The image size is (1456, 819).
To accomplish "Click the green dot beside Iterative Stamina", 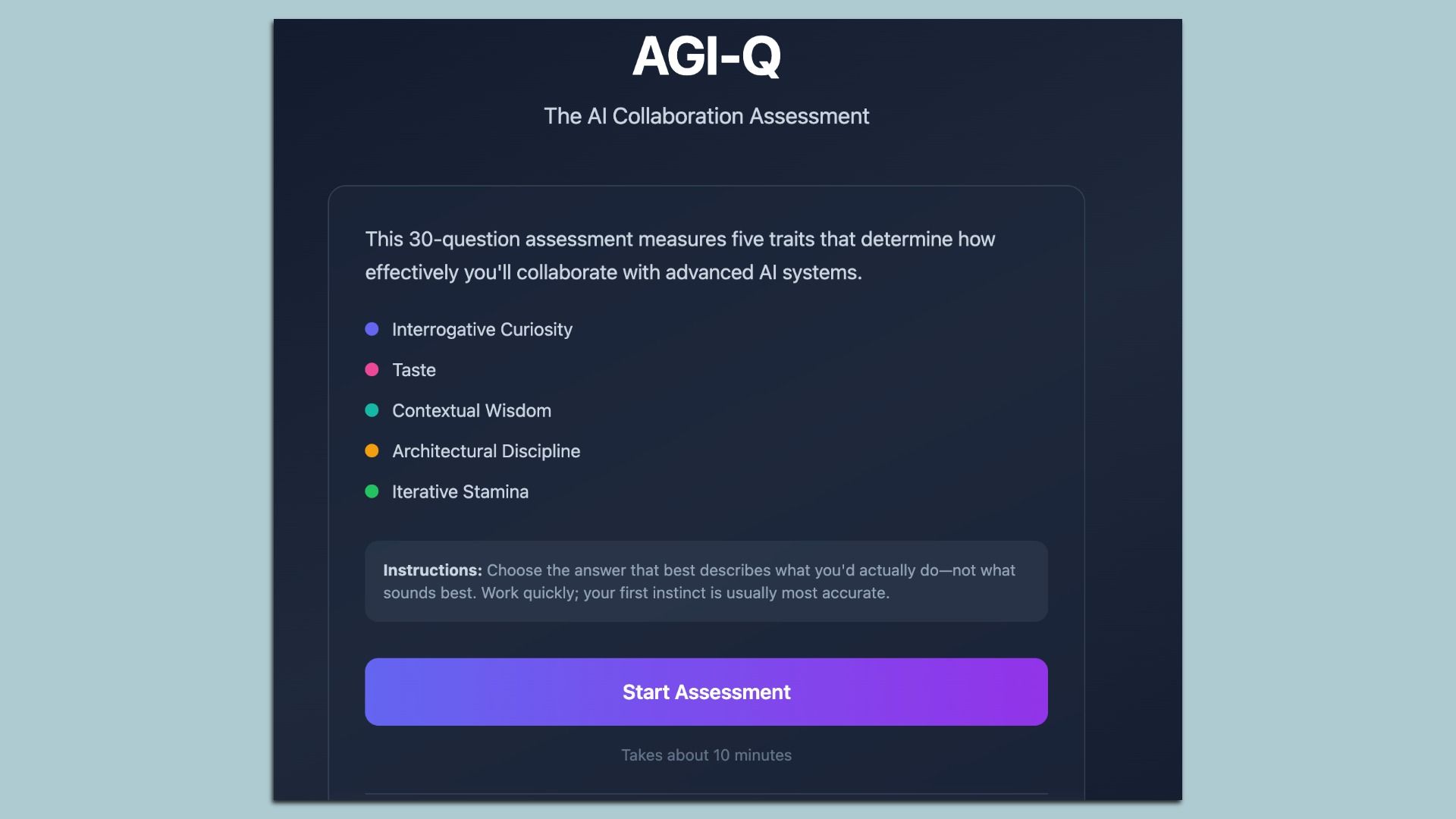I will click(x=372, y=491).
